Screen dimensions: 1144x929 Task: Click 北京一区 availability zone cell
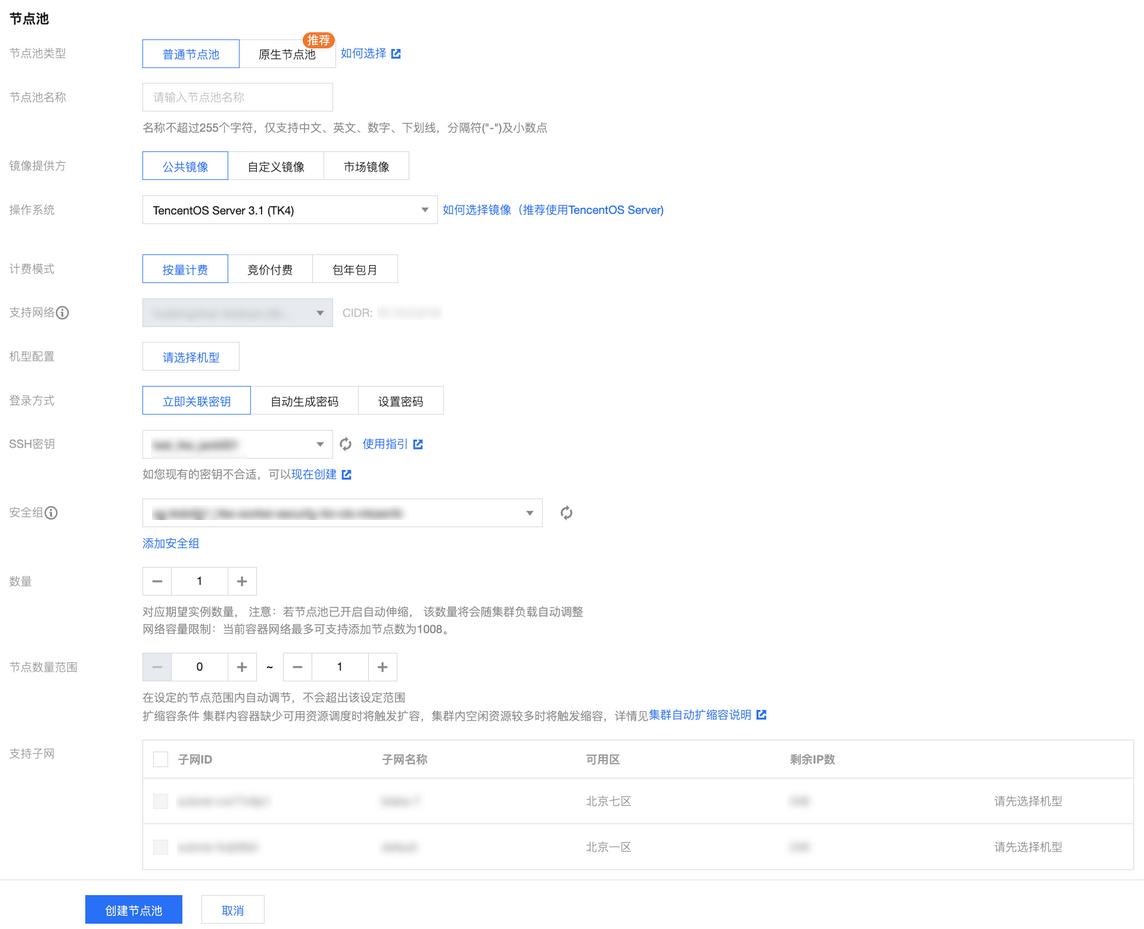coord(608,847)
